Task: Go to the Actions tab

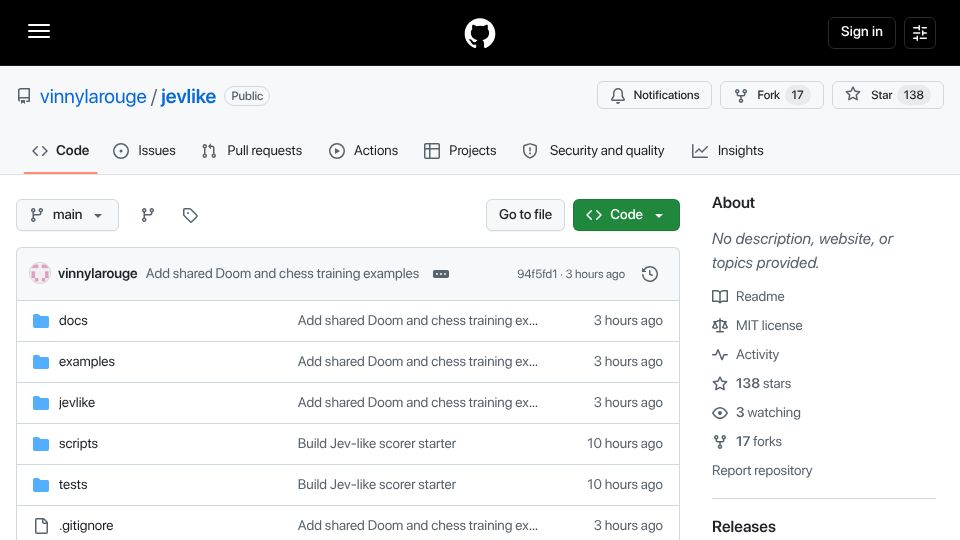Action: 364,151
